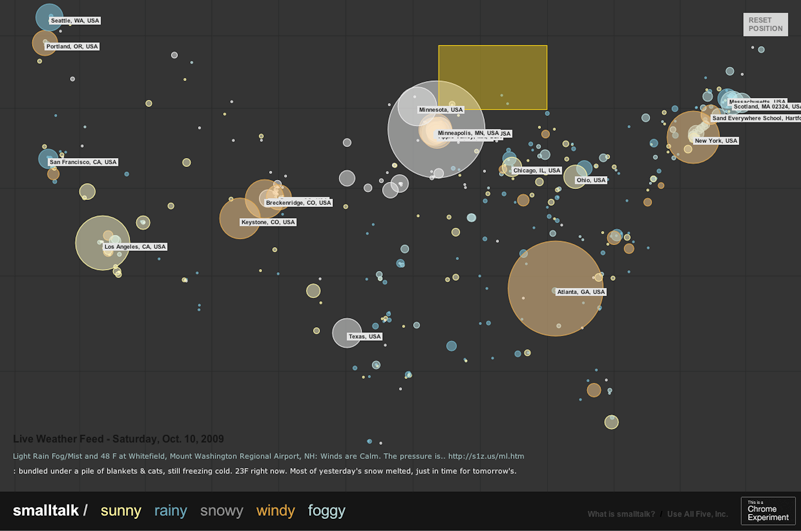The width and height of the screenshot is (801, 531).
Task: Select the Keystone, CO, USA label
Action: pyautogui.click(x=268, y=222)
